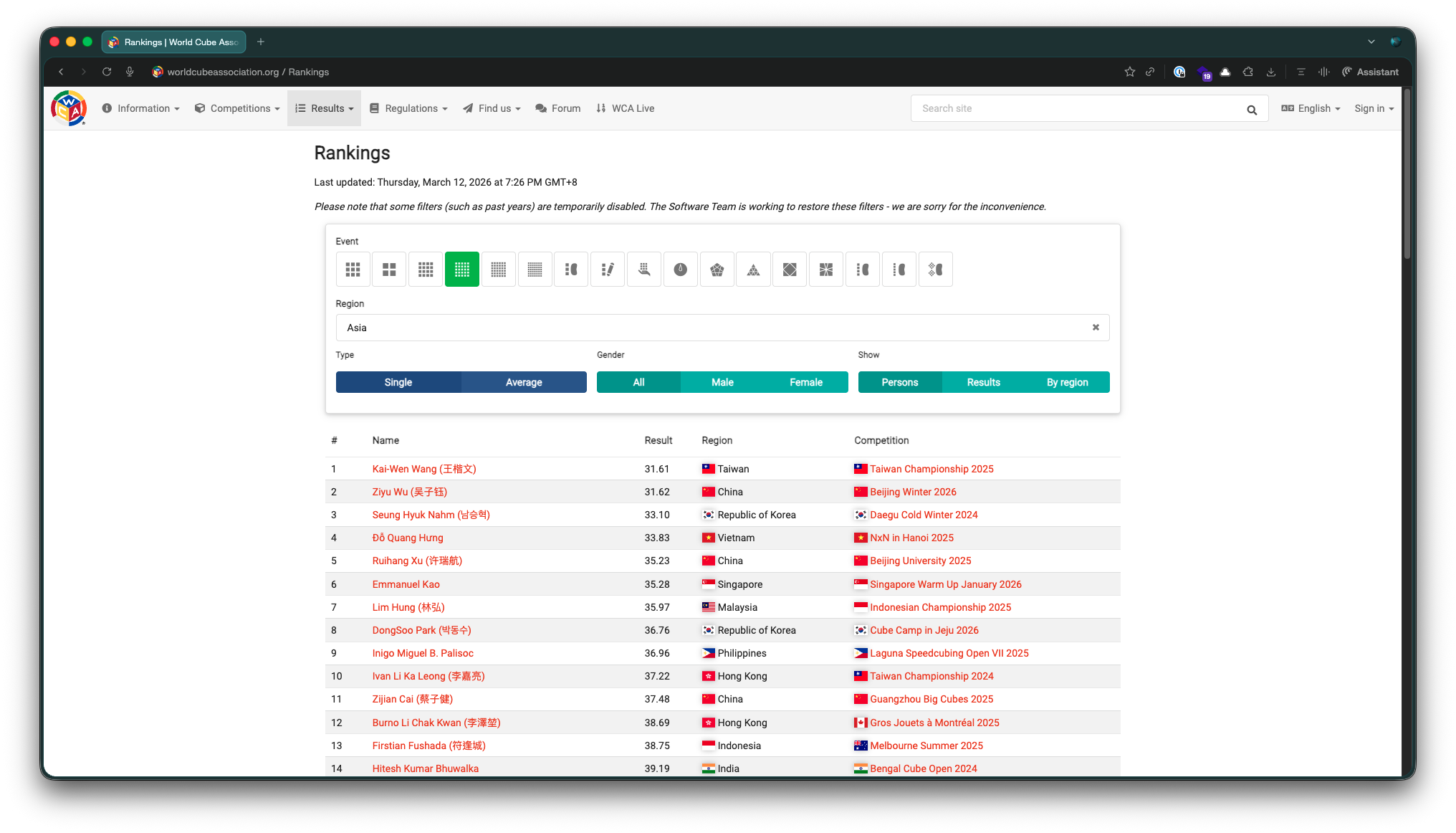
Task: Choose the Pyraminx event icon
Action: pyautogui.click(x=753, y=270)
